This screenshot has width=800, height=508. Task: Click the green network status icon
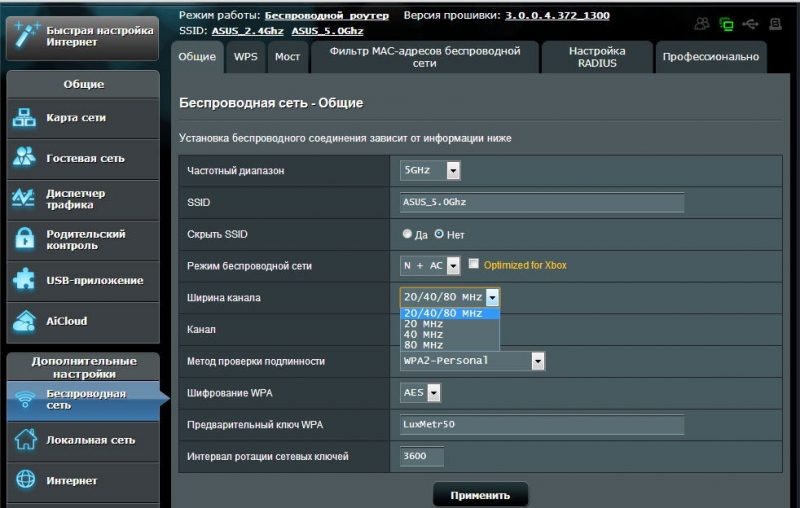point(726,23)
